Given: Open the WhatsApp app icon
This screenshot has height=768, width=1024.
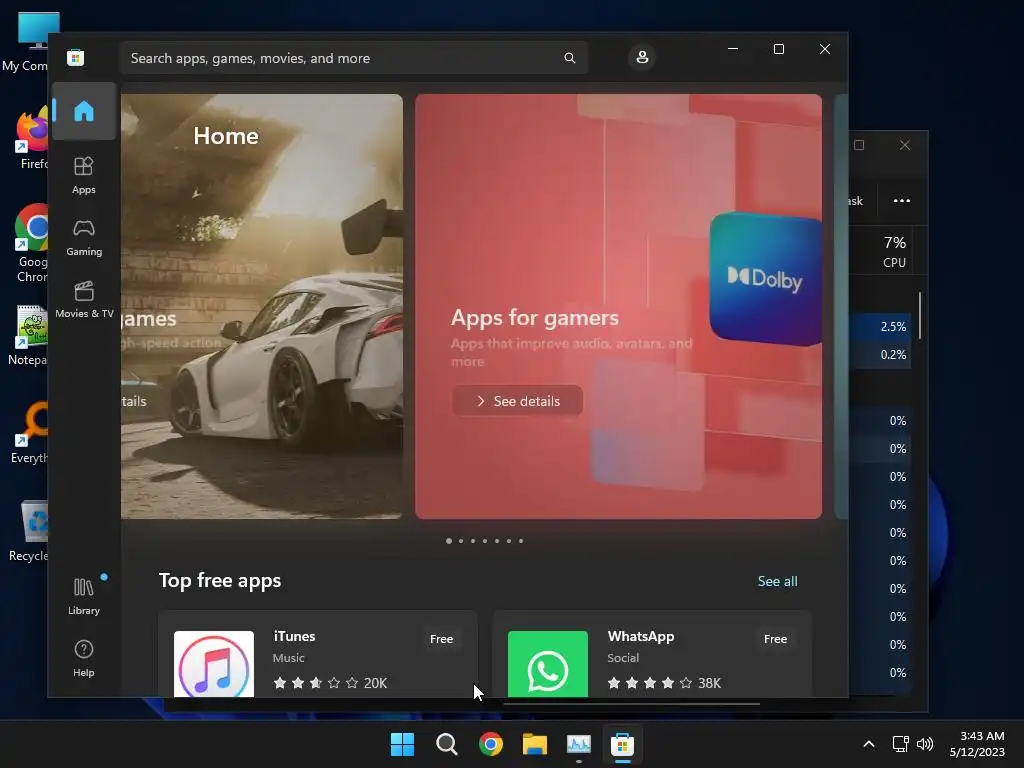Looking at the screenshot, I should click(548, 664).
